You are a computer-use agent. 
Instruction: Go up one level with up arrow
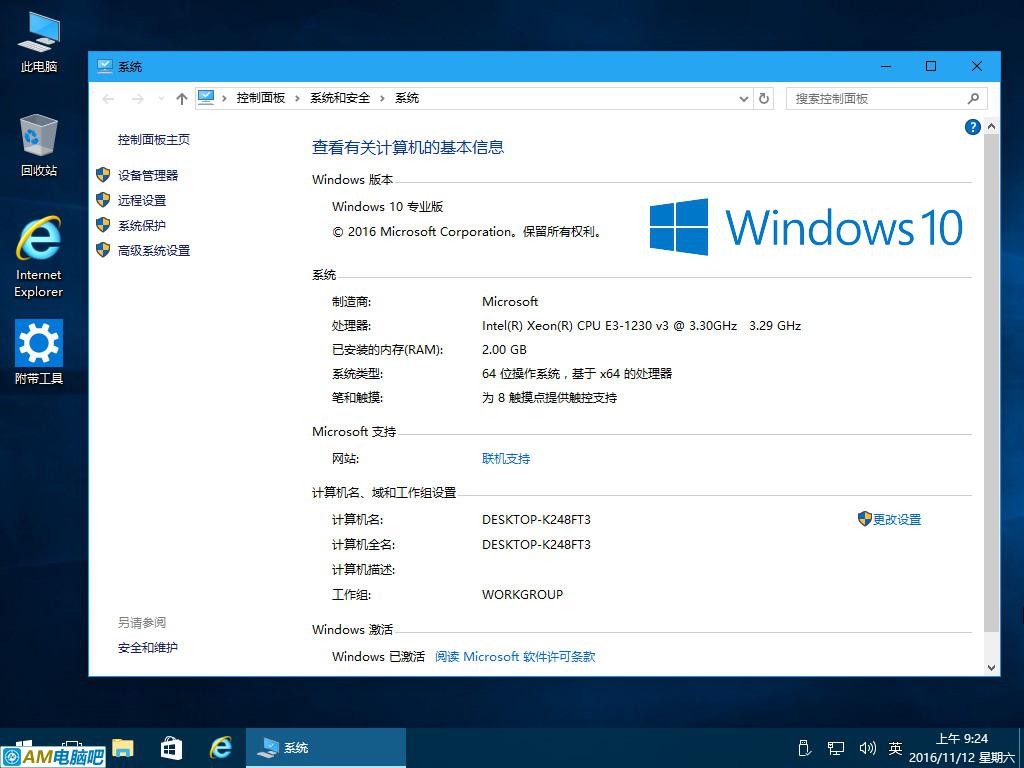(x=182, y=99)
